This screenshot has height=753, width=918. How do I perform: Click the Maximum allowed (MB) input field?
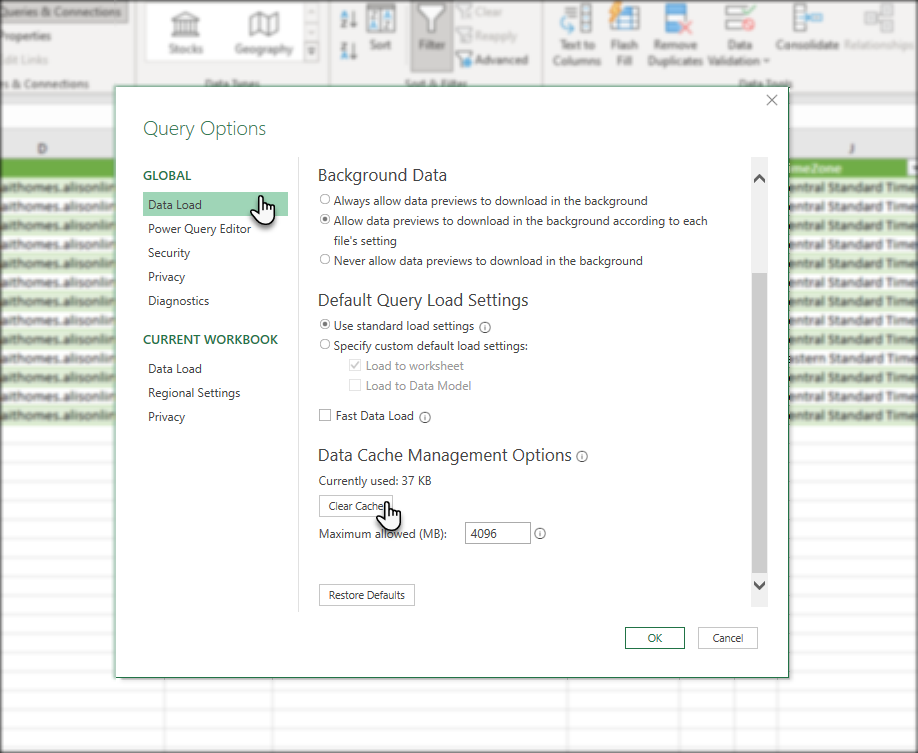click(498, 533)
